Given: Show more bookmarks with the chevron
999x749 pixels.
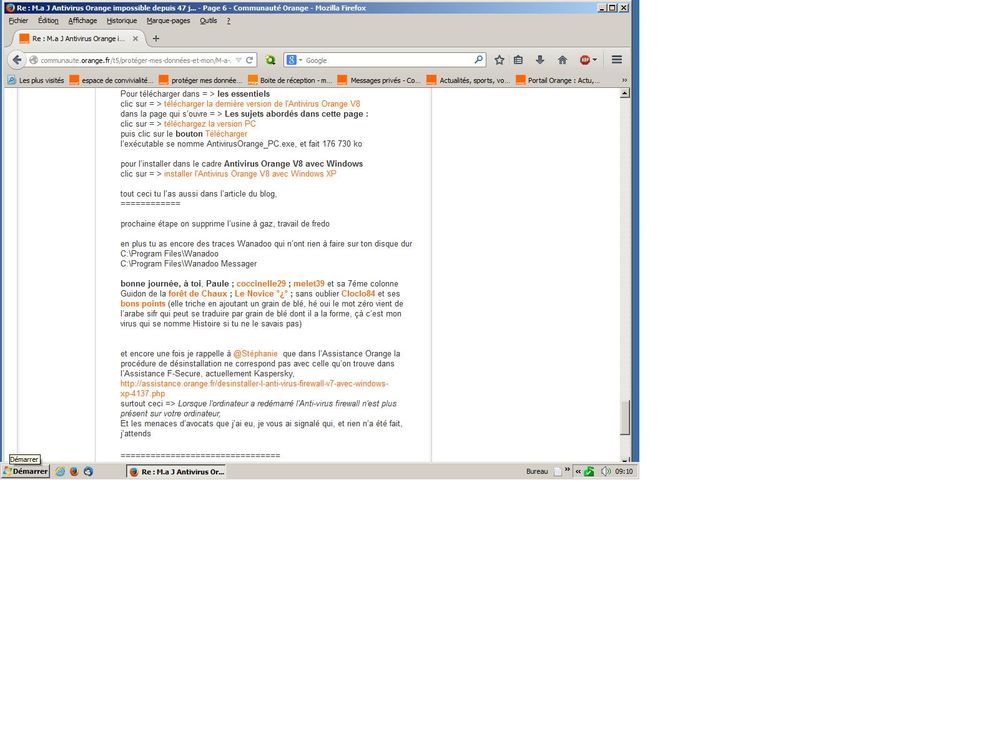Looking at the screenshot, I should tap(624, 80).
